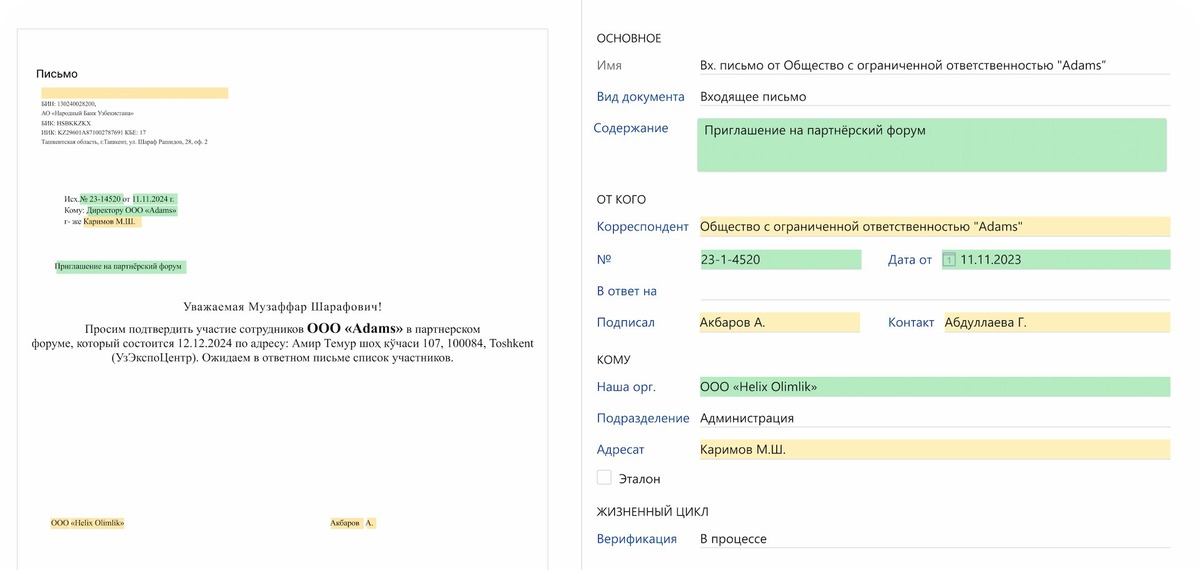Screen dimensions: 1200x570
Task: Open the Наша орг. field
Action: click(x=934, y=387)
